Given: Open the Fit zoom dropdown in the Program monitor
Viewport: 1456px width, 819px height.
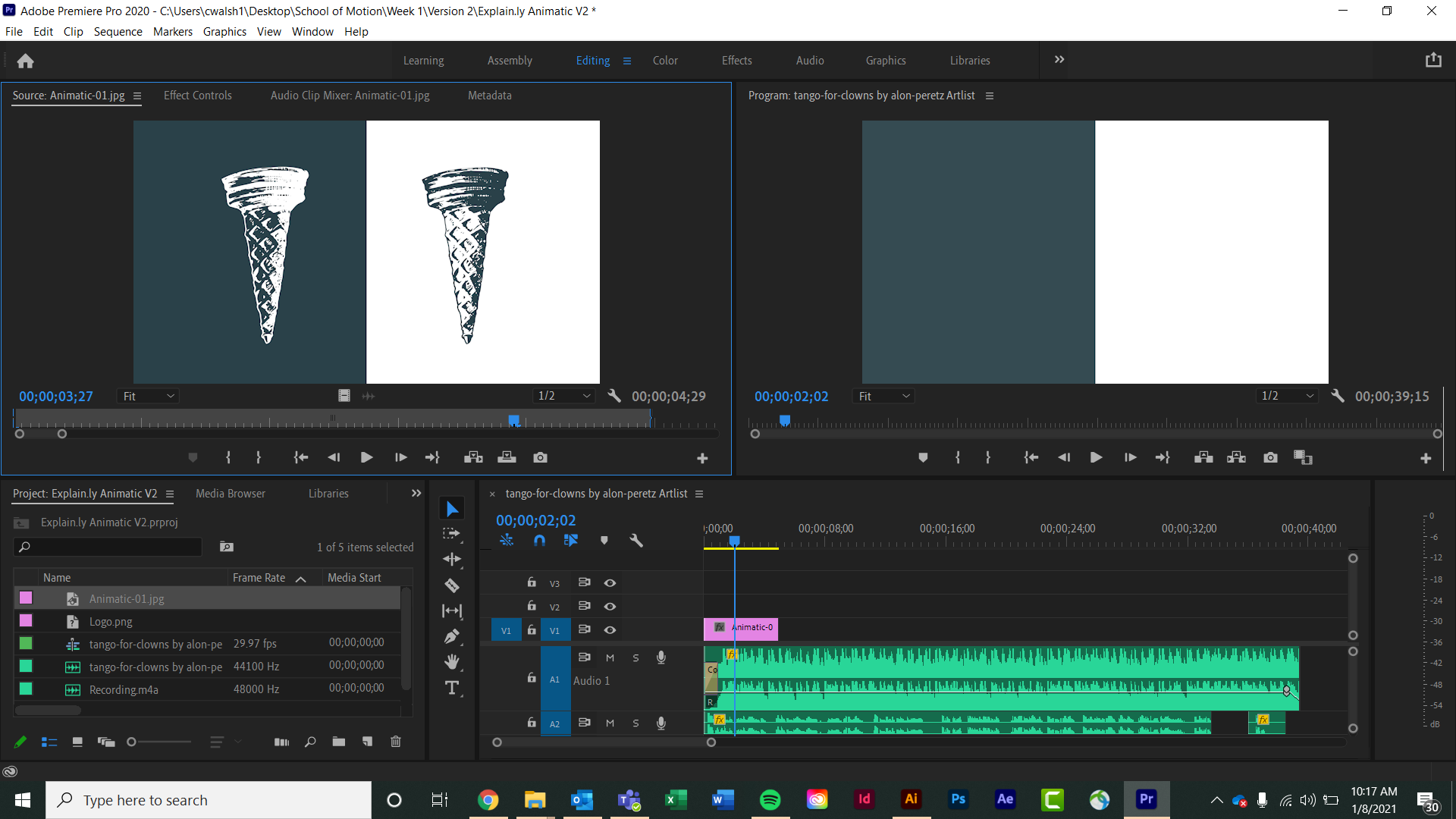Looking at the screenshot, I should point(883,395).
